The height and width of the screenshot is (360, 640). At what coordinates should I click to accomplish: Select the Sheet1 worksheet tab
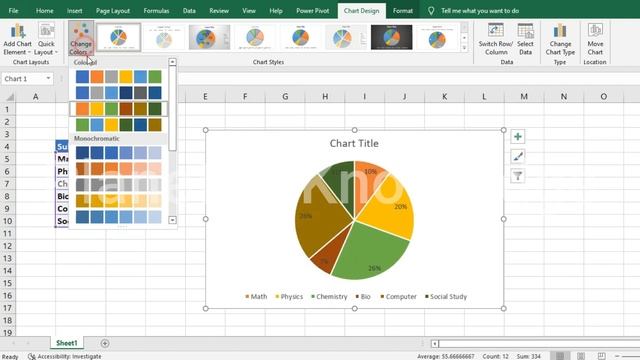coord(67,343)
